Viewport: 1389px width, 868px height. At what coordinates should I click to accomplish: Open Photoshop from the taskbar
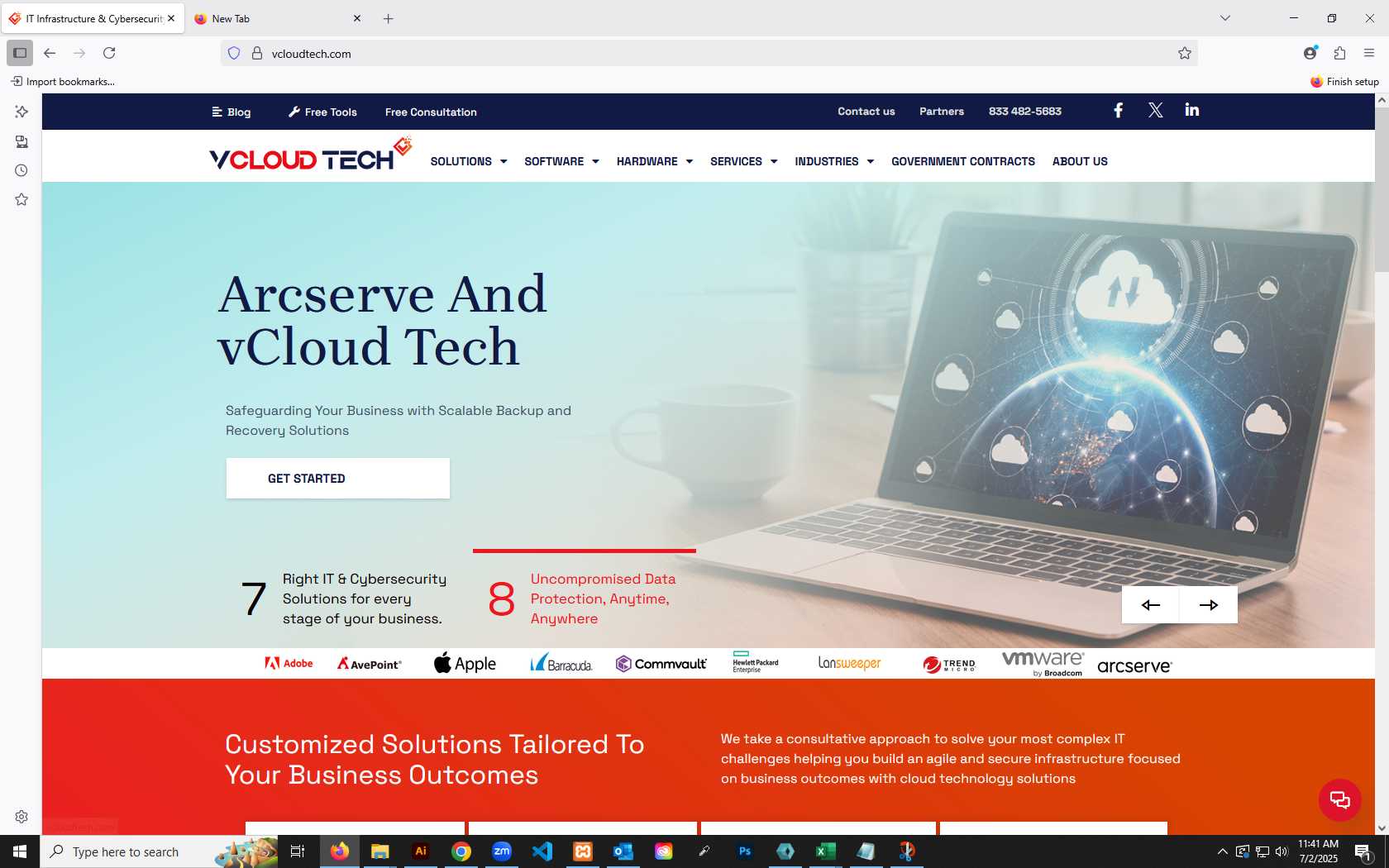click(x=745, y=851)
